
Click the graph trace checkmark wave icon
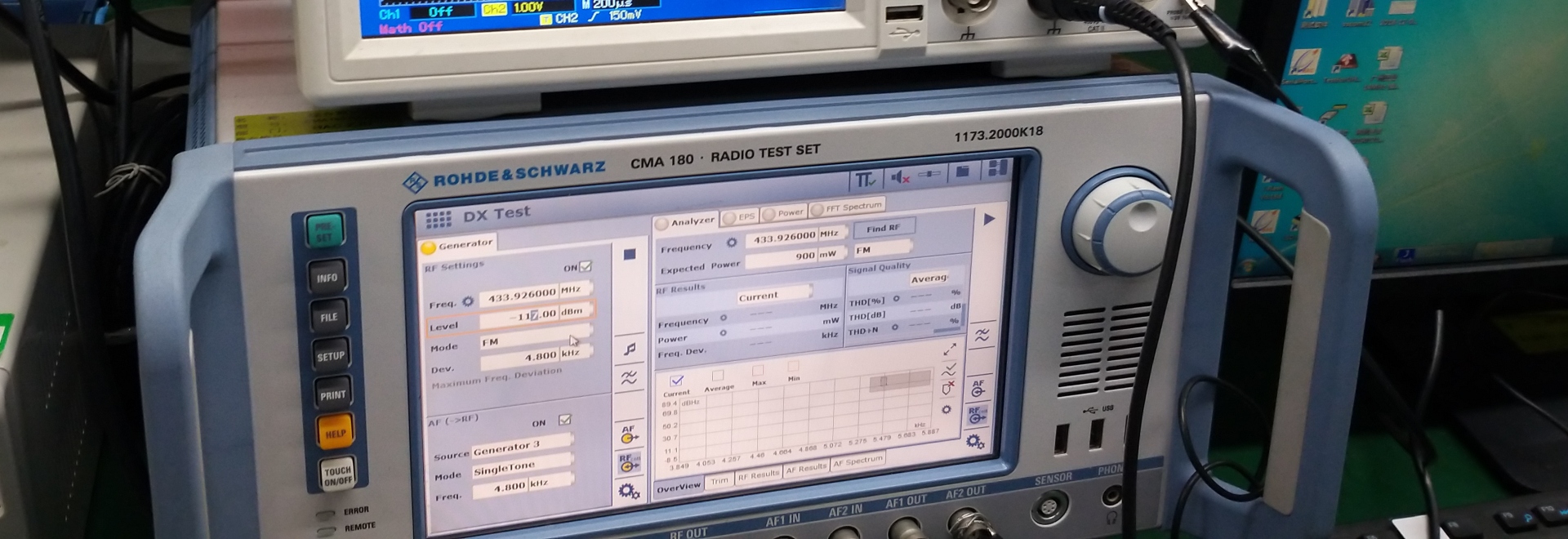coord(949,370)
